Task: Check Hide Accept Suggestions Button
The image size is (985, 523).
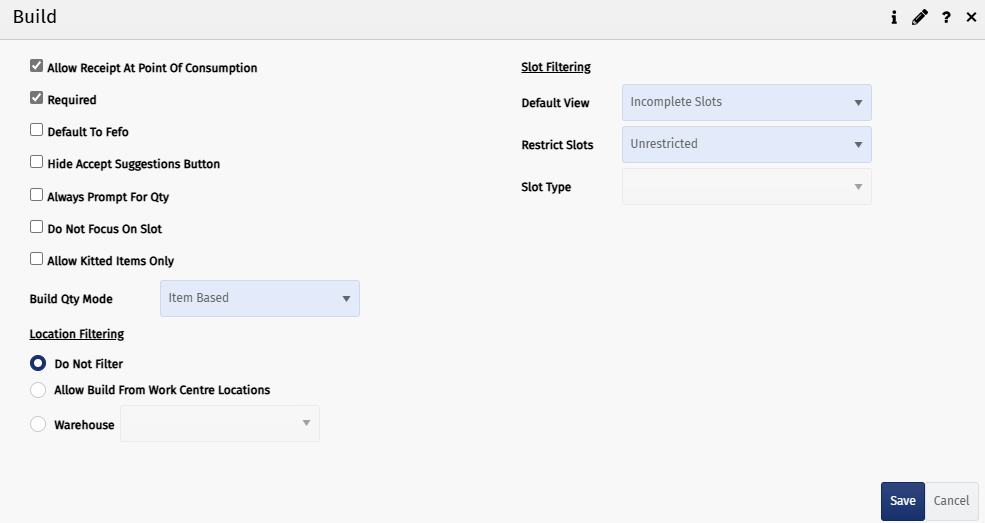Action: point(37,163)
